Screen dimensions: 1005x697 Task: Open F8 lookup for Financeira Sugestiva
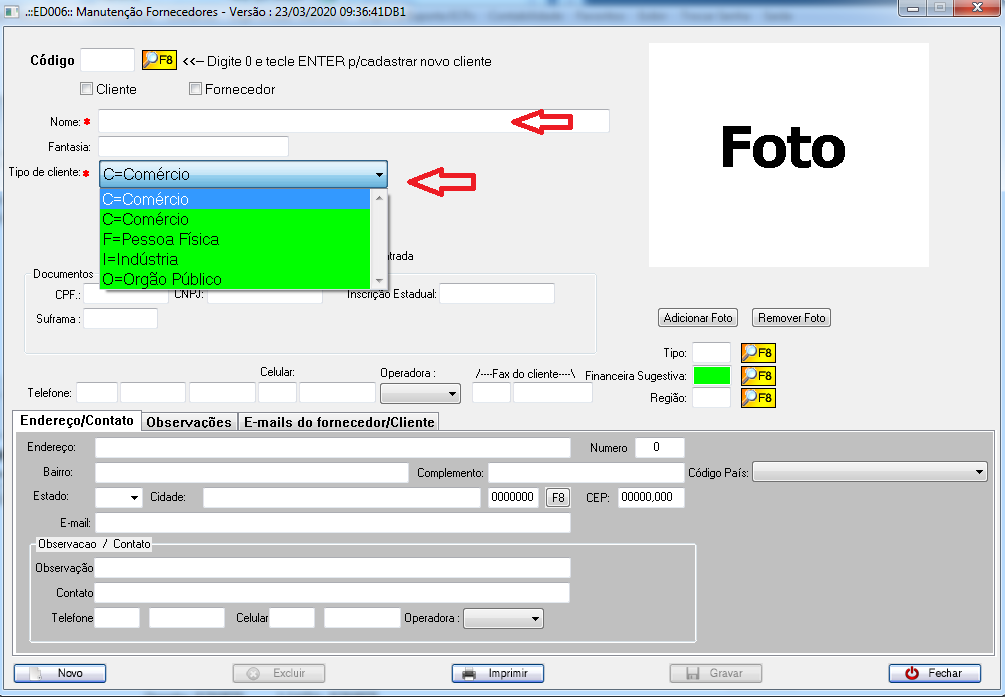tap(757, 376)
